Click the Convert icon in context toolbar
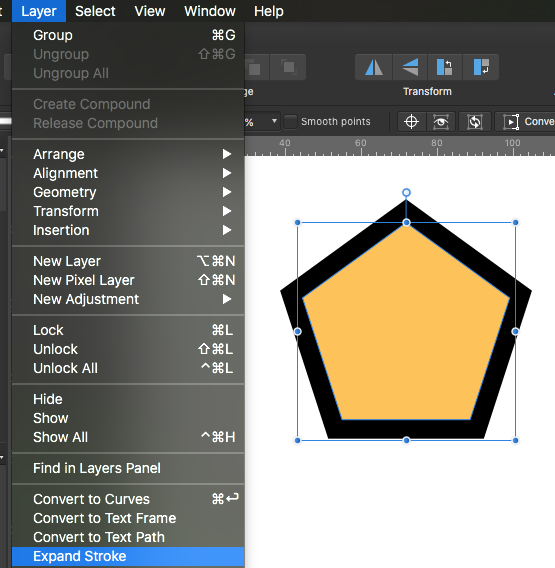This screenshot has height=568, width=555. pos(511,122)
